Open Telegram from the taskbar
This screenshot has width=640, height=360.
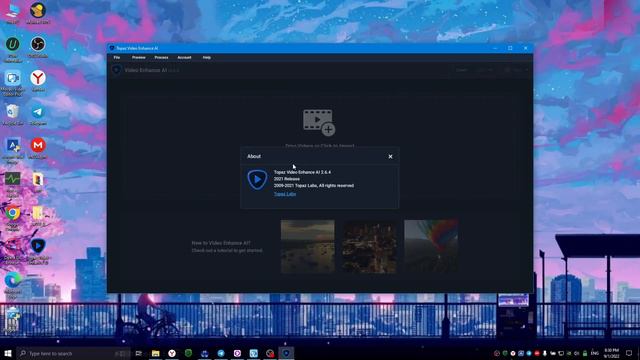221,353
